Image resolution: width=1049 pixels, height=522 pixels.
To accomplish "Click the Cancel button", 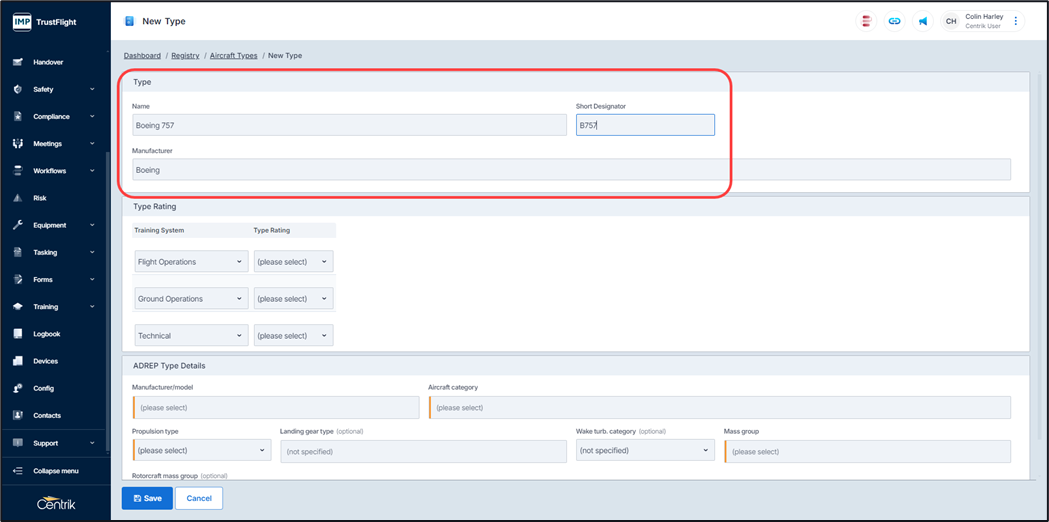I will 199,498.
